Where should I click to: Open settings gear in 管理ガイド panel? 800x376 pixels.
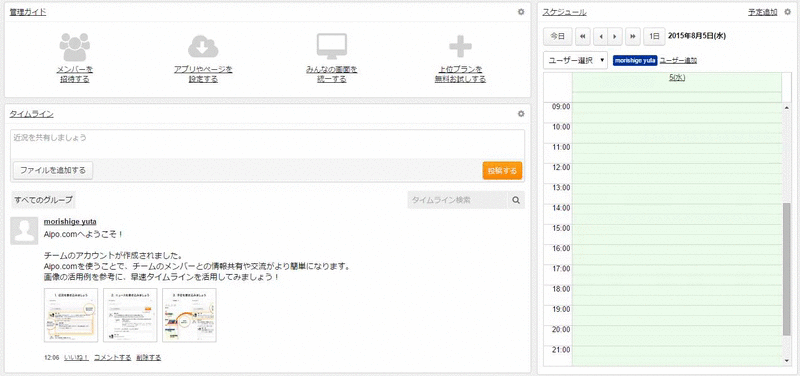520,12
